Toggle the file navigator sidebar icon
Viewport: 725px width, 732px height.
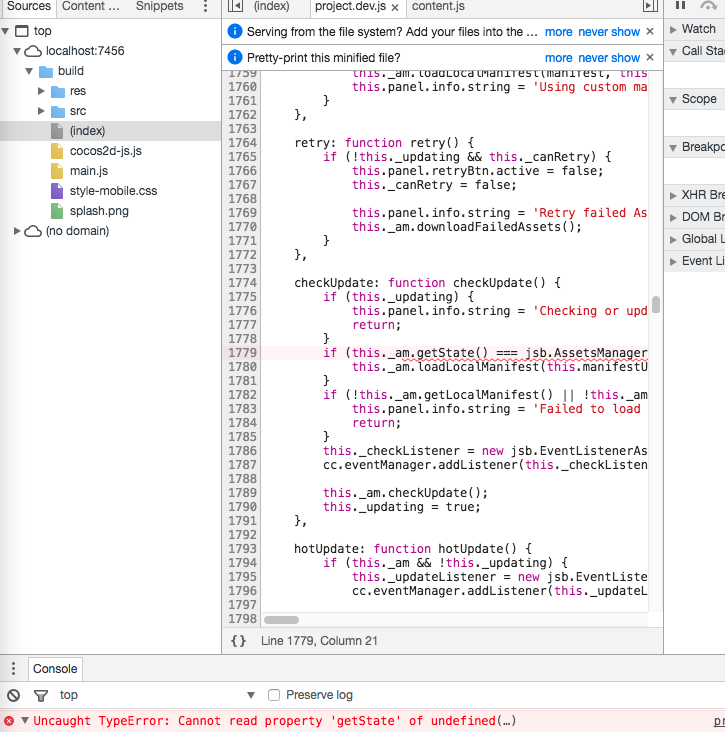(x=235, y=7)
